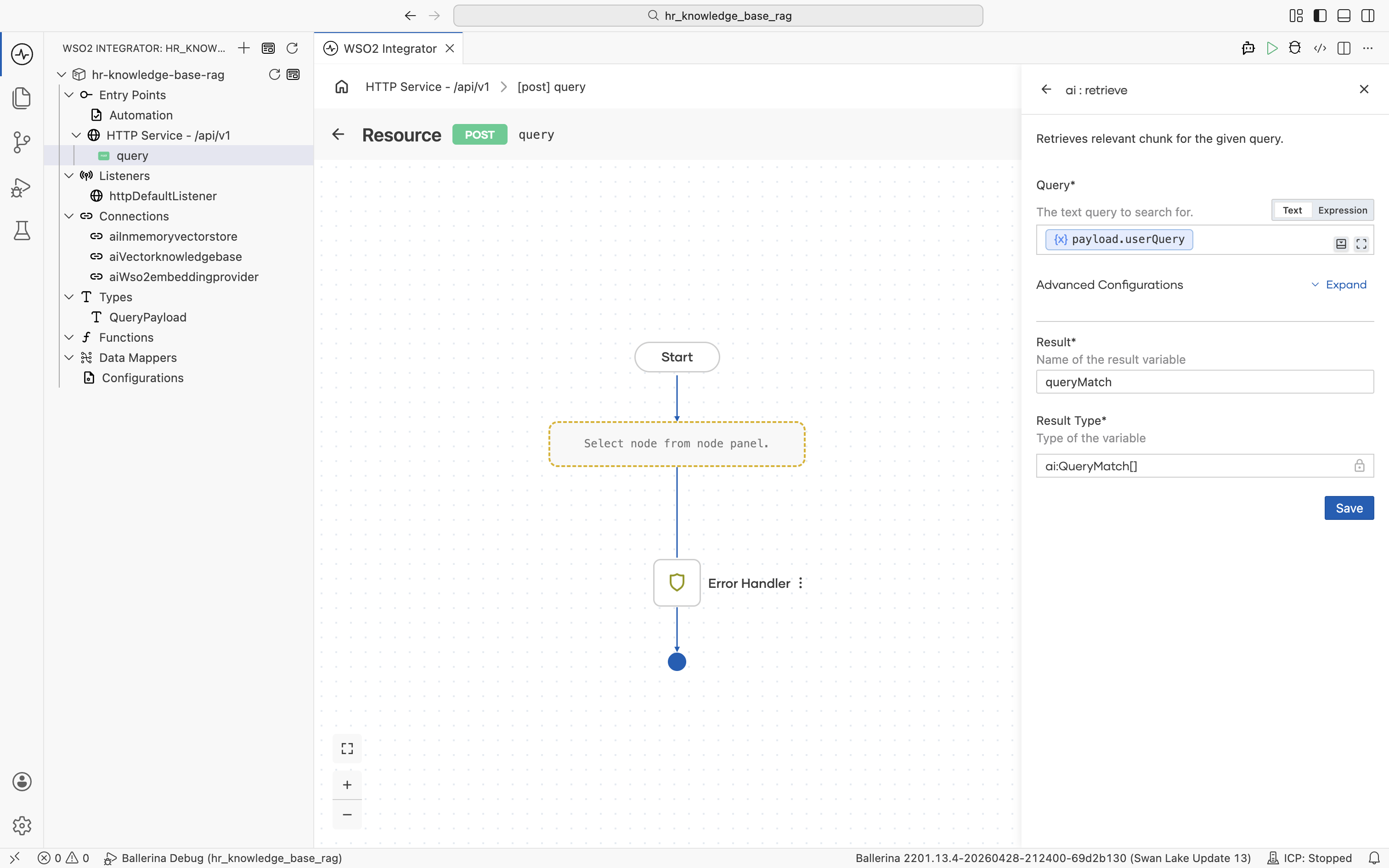Zoom out on the flow diagram
1389x868 pixels.
(x=347, y=815)
